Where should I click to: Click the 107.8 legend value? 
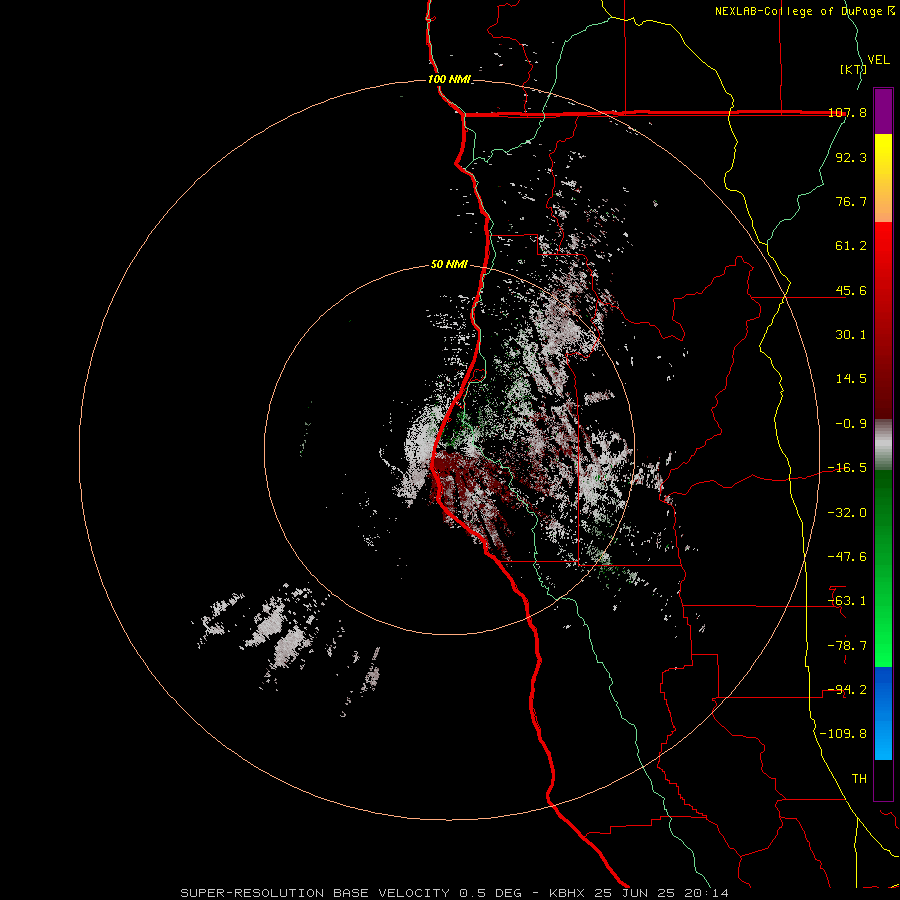tap(847, 112)
